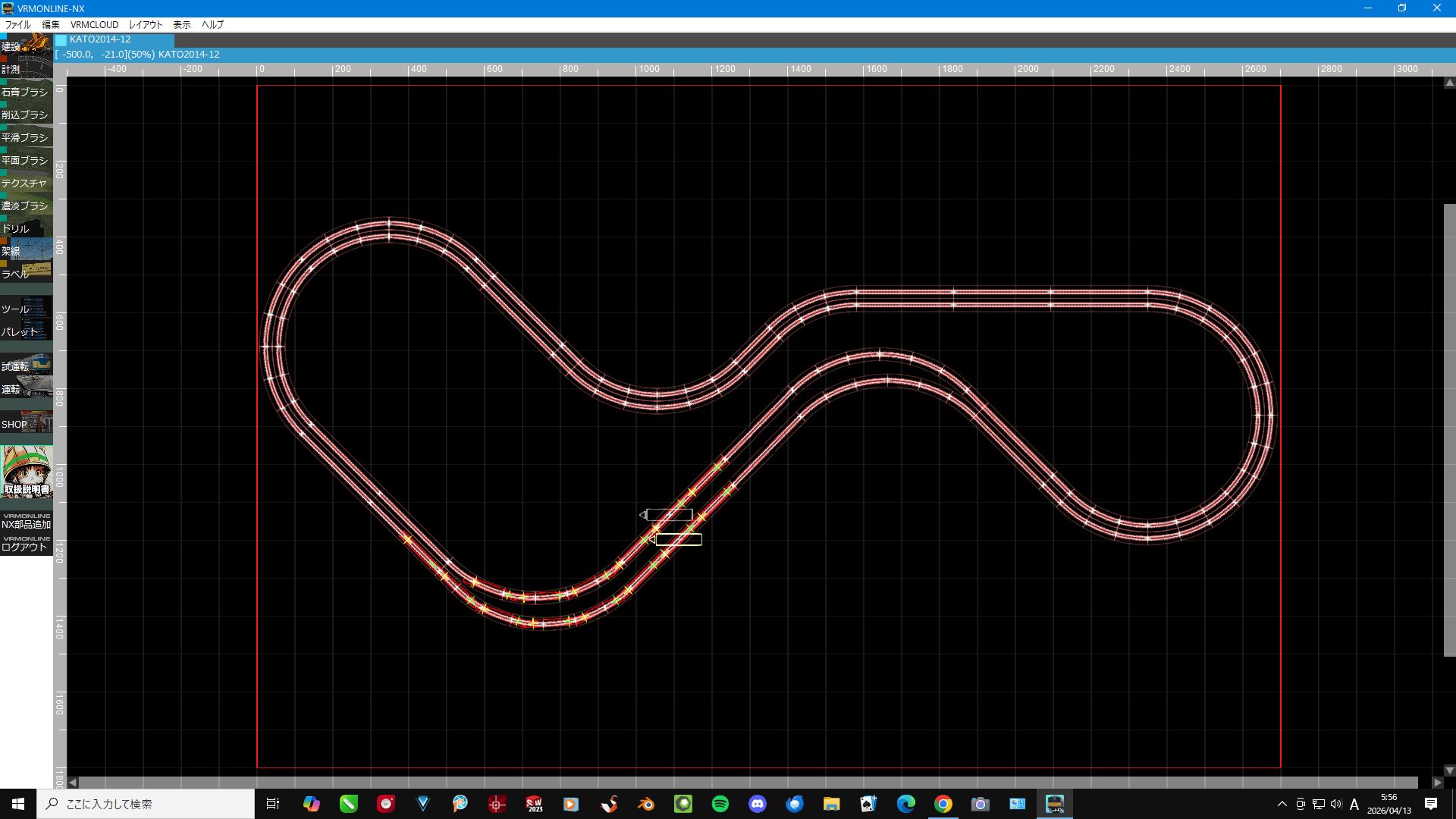Toggle the IME input mode indicator

pos(1354,804)
